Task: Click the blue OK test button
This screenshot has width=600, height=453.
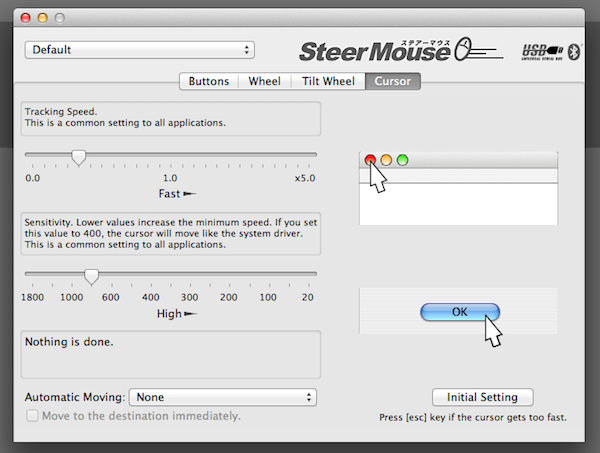Action: point(460,312)
